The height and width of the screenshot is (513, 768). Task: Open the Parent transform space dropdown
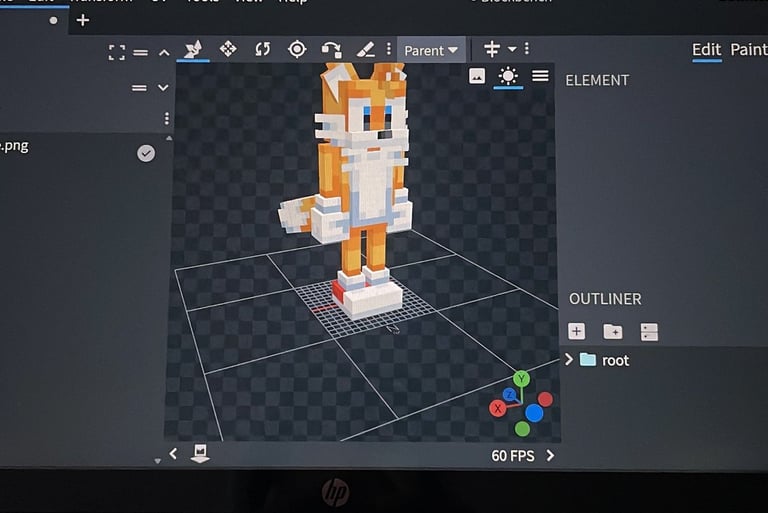point(431,50)
